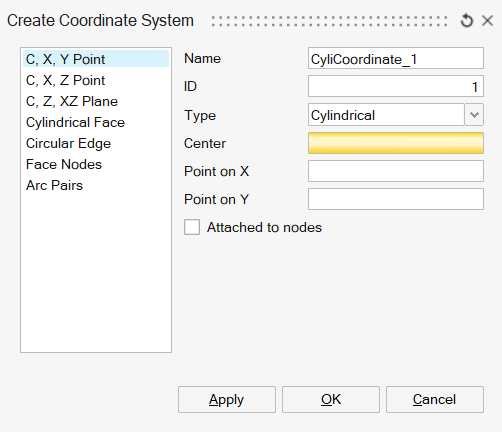Select C, X, Y Point method
This screenshot has width=502, height=432.
tap(96, 59)
